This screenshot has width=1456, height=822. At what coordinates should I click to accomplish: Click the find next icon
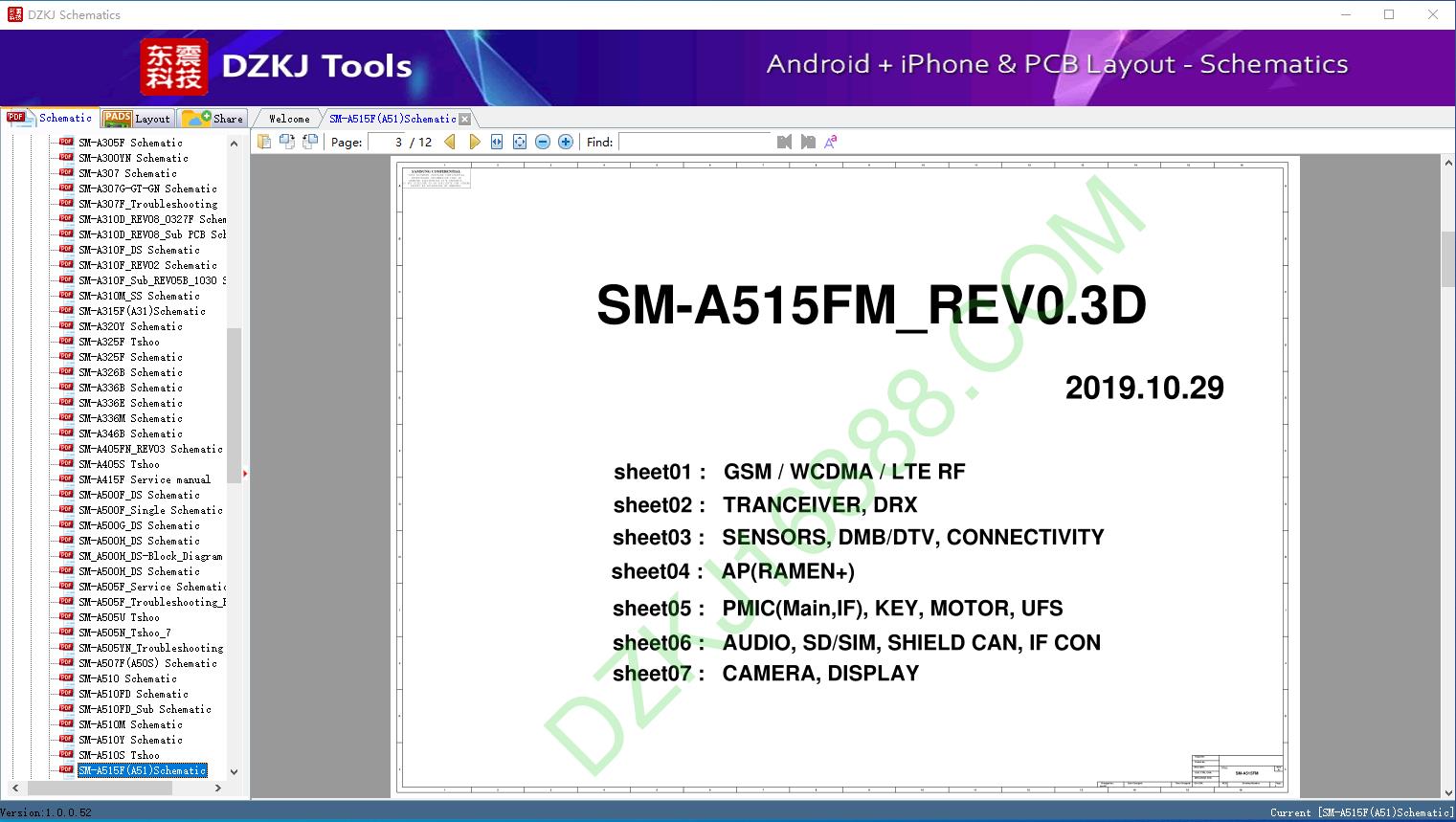coord(808,142)
